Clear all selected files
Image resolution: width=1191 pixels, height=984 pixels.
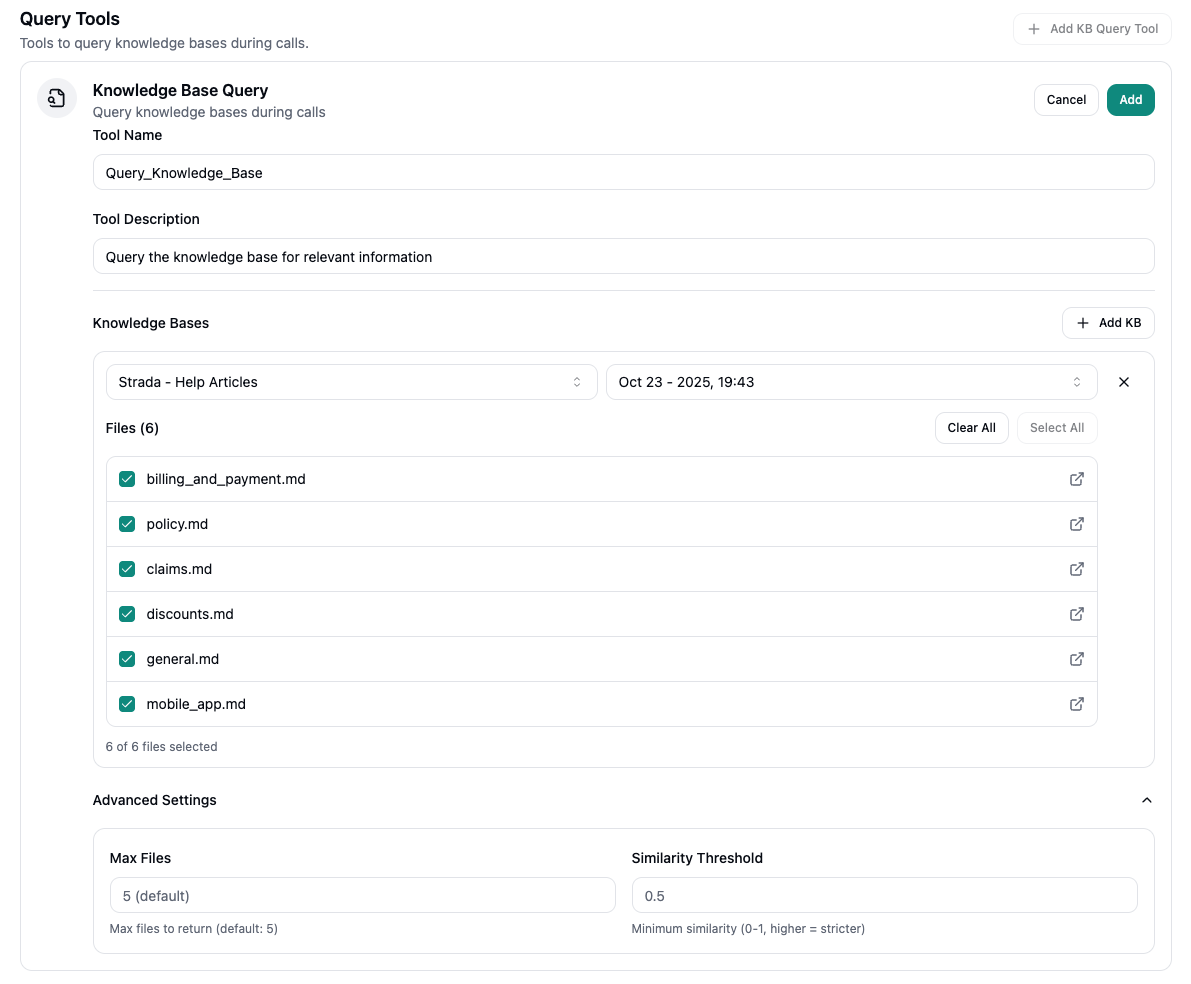pyautogui.click(x=971, y=427)
